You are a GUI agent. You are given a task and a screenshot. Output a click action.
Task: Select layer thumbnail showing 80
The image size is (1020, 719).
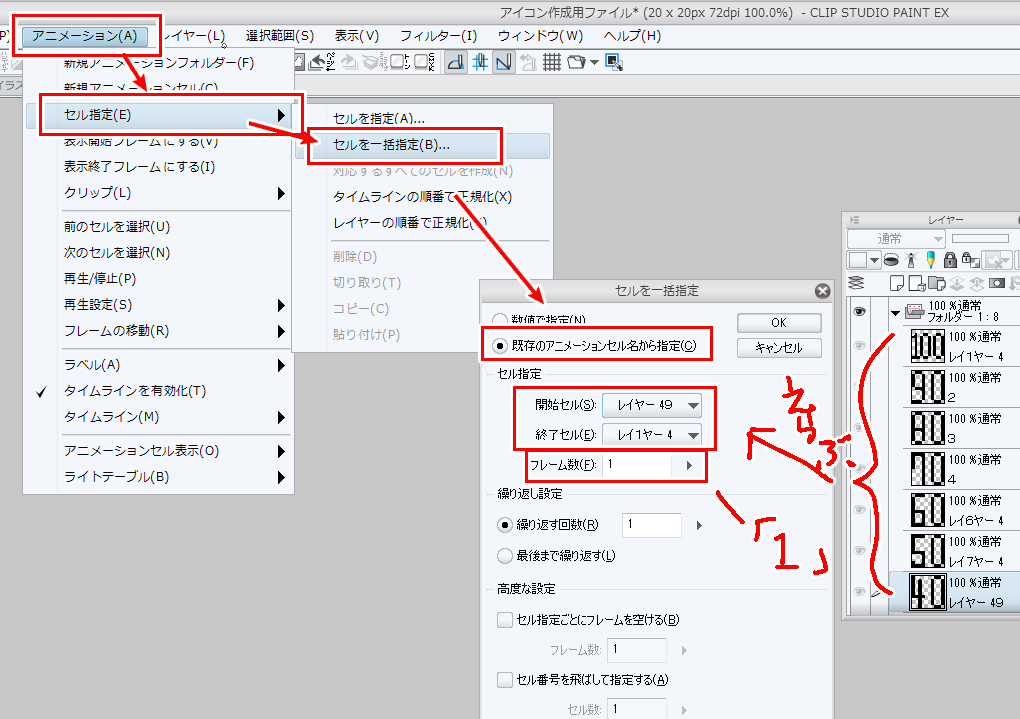pos(926,427)
